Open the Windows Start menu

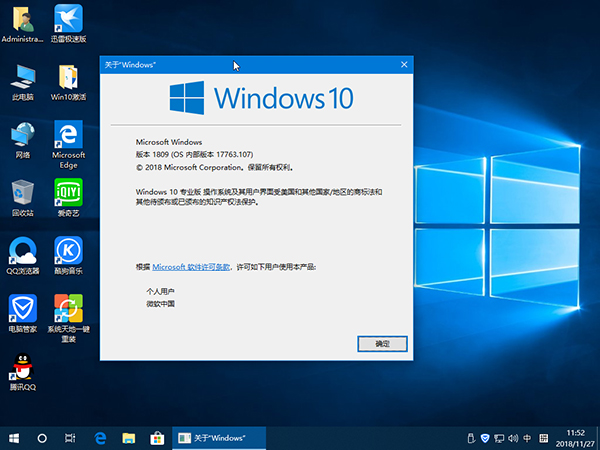[14, 438]
